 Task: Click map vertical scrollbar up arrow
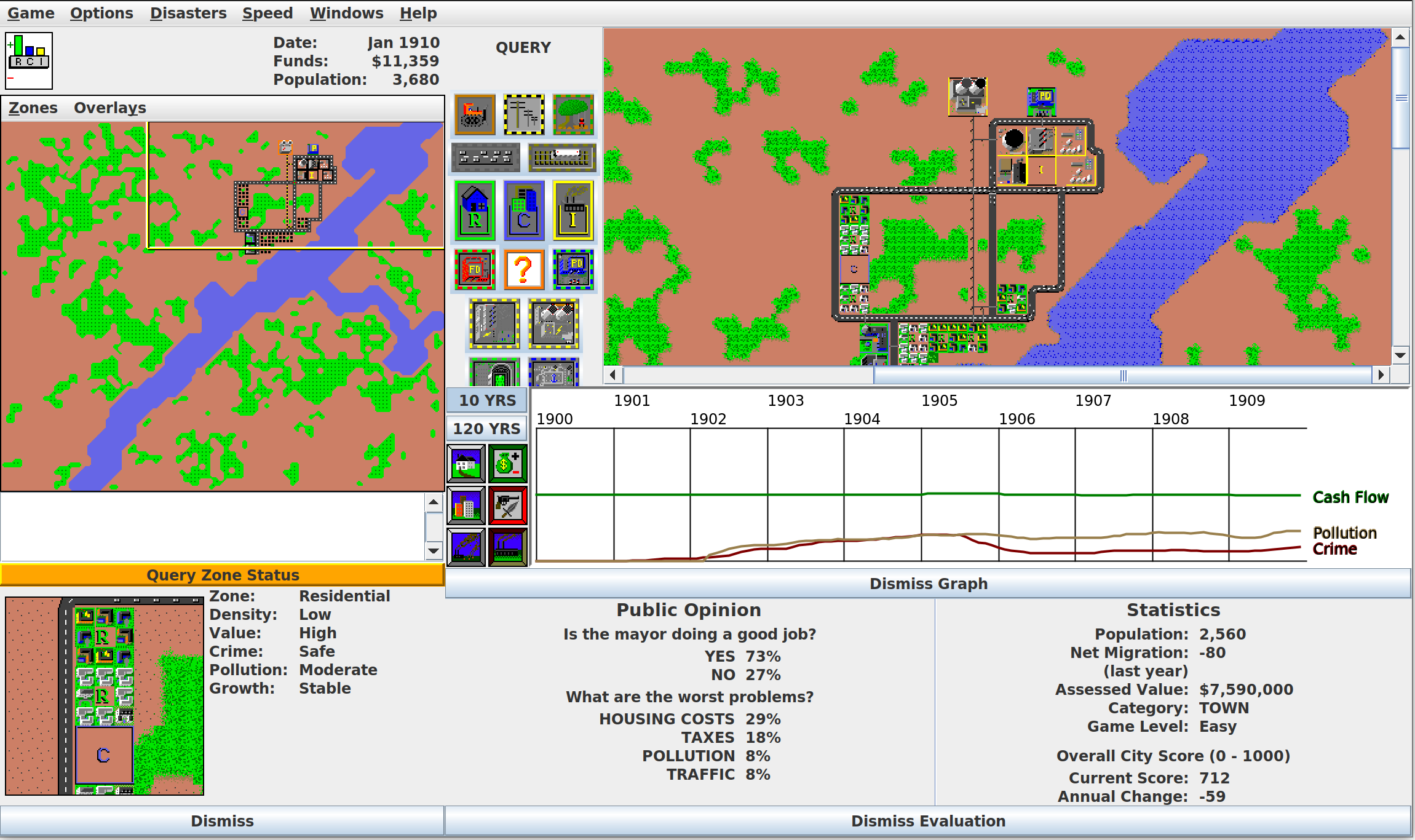click(x=1400, y=38)
